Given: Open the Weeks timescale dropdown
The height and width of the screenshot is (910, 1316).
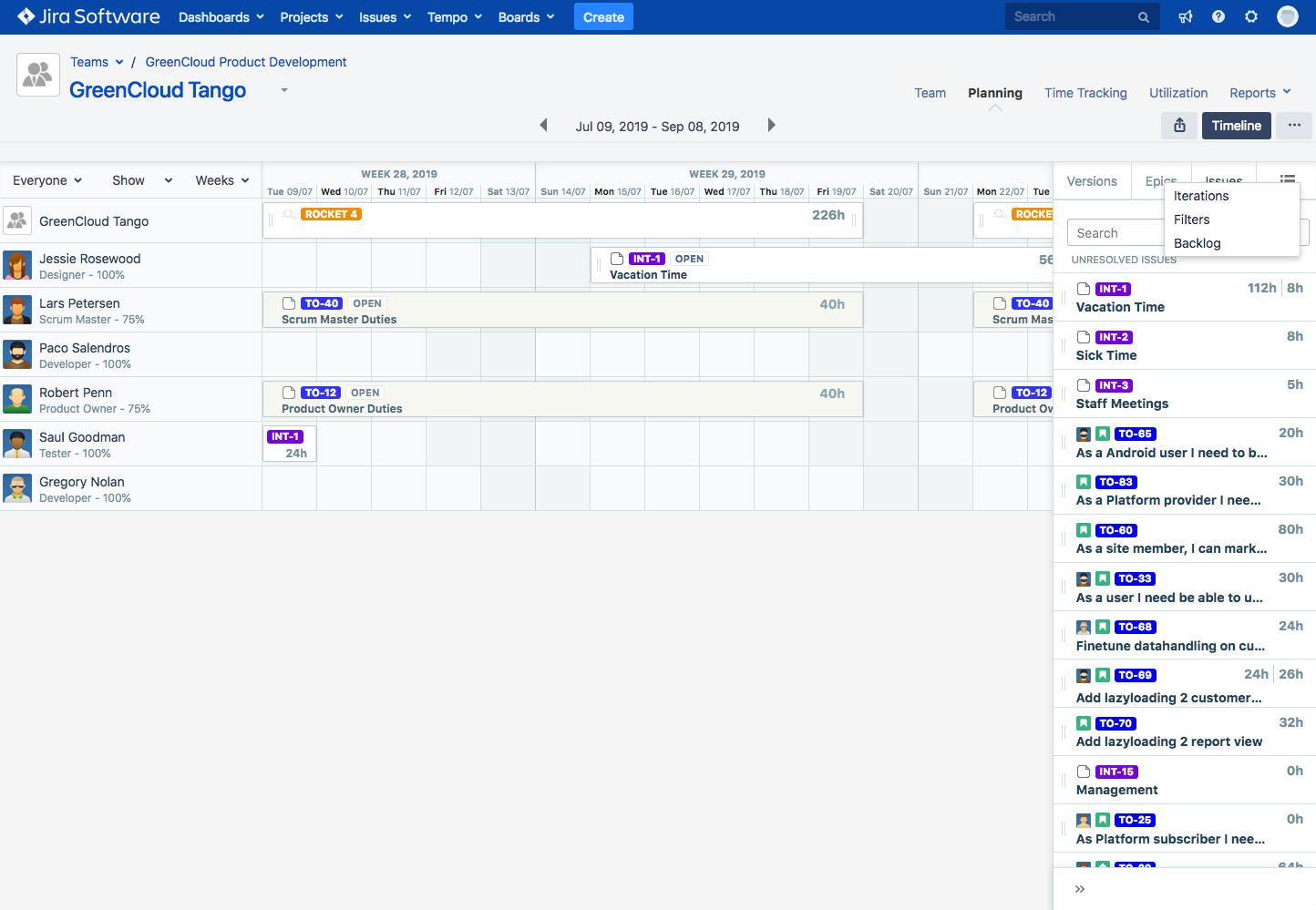Looking at the screenshot, I should pos(221,180).
